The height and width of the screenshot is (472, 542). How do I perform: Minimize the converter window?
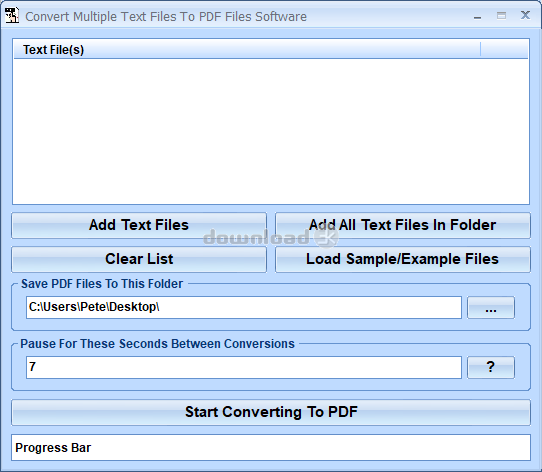click(x=478, y=16)
